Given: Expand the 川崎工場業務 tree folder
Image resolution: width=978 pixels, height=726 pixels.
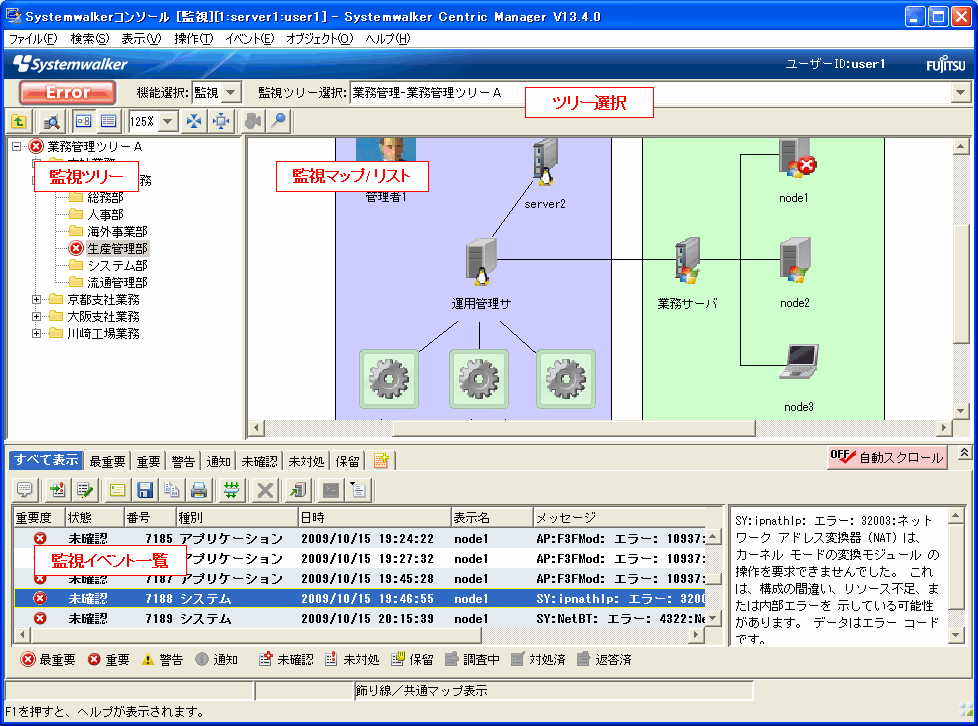Looking at the screenshot, I should [36, 333].
